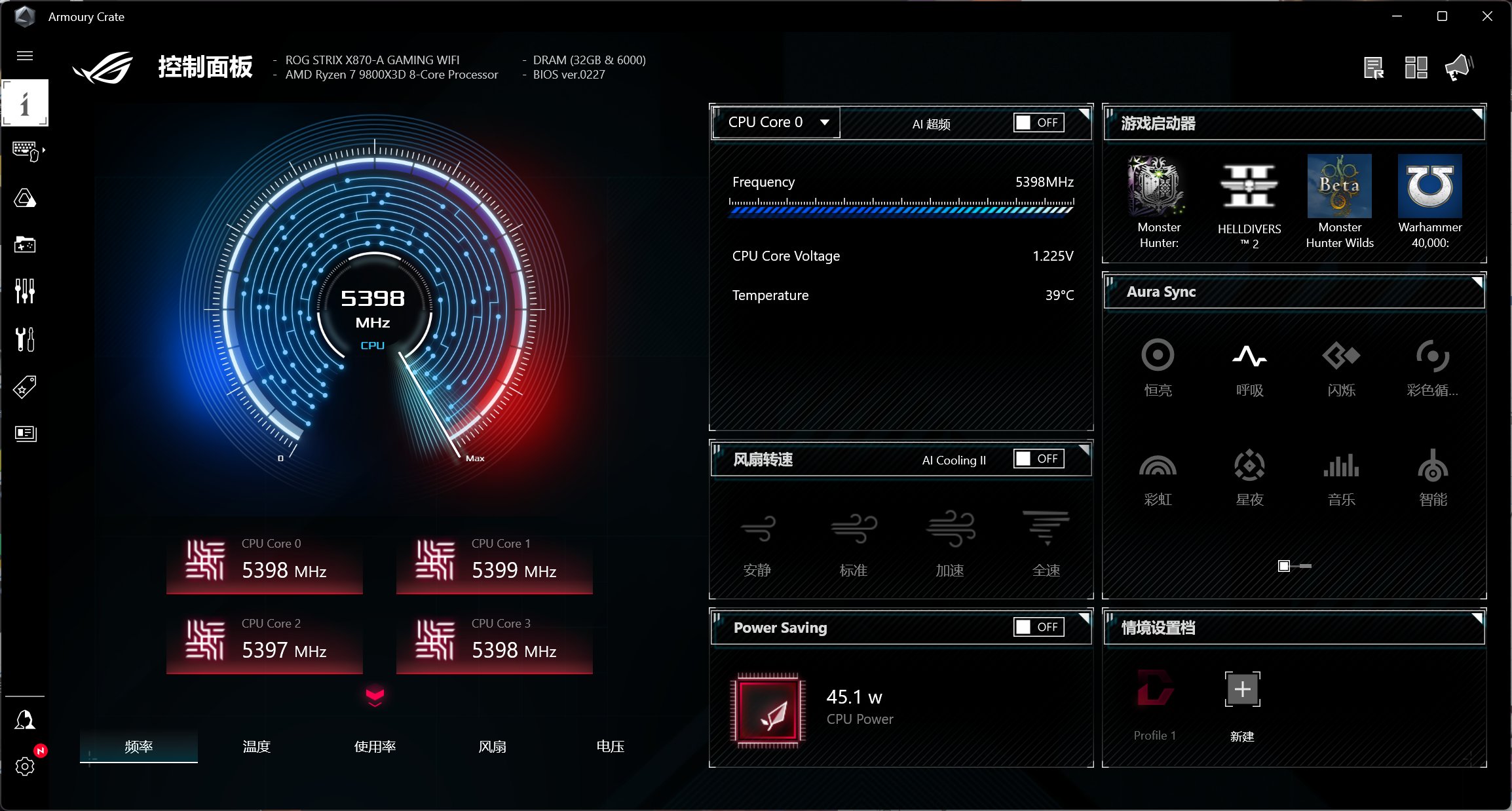The height and width of the screenshot is (811, 1512).
Task: Open the tools wrench sidebar icon
Action: click(25, 339)
